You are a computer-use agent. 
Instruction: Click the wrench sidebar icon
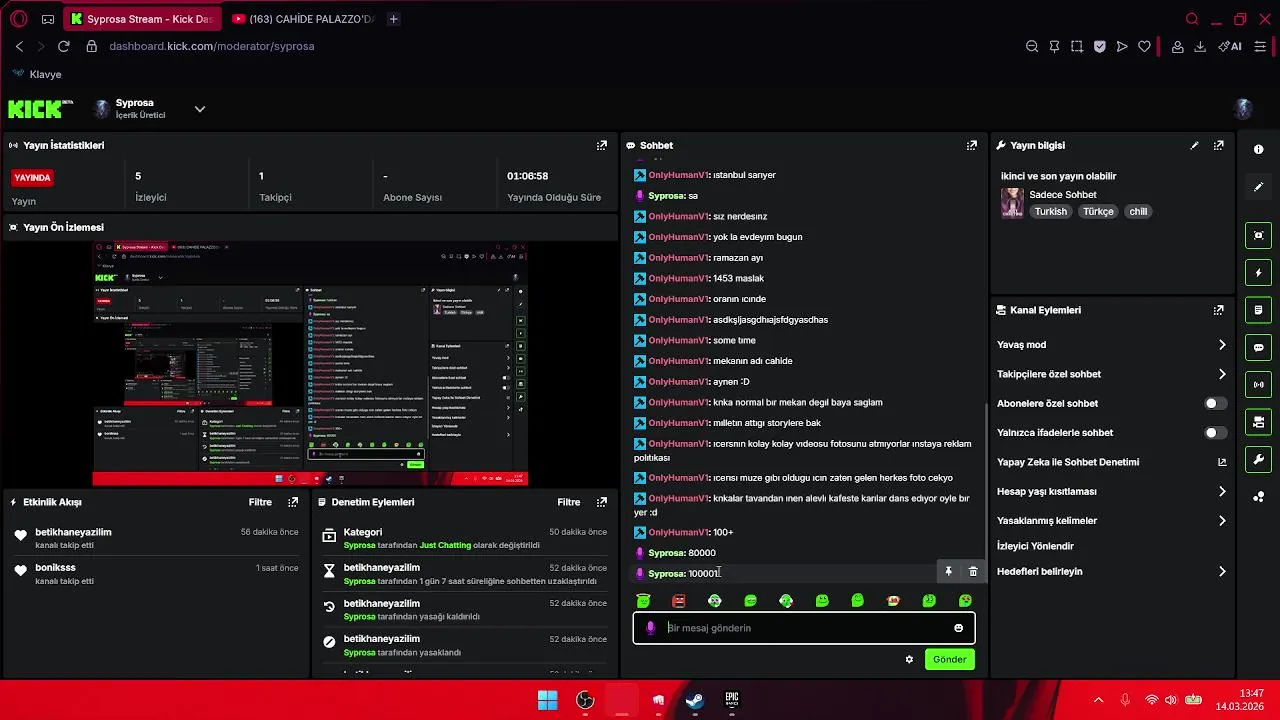pyautogui.click(x=1258, y=460)
